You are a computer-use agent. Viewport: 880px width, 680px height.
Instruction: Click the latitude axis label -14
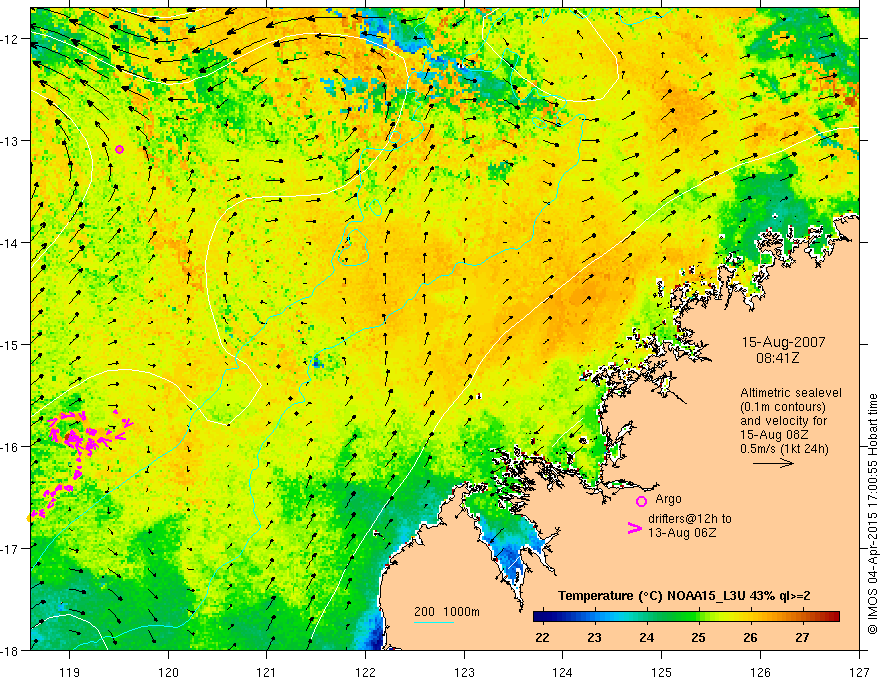point(11,243)
